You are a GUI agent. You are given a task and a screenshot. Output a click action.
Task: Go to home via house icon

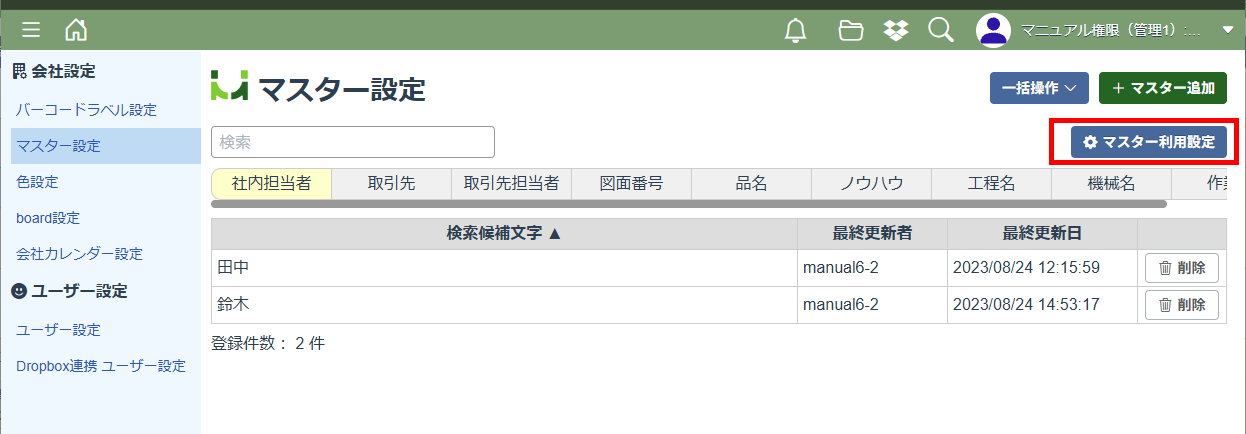tap(76, 30)
